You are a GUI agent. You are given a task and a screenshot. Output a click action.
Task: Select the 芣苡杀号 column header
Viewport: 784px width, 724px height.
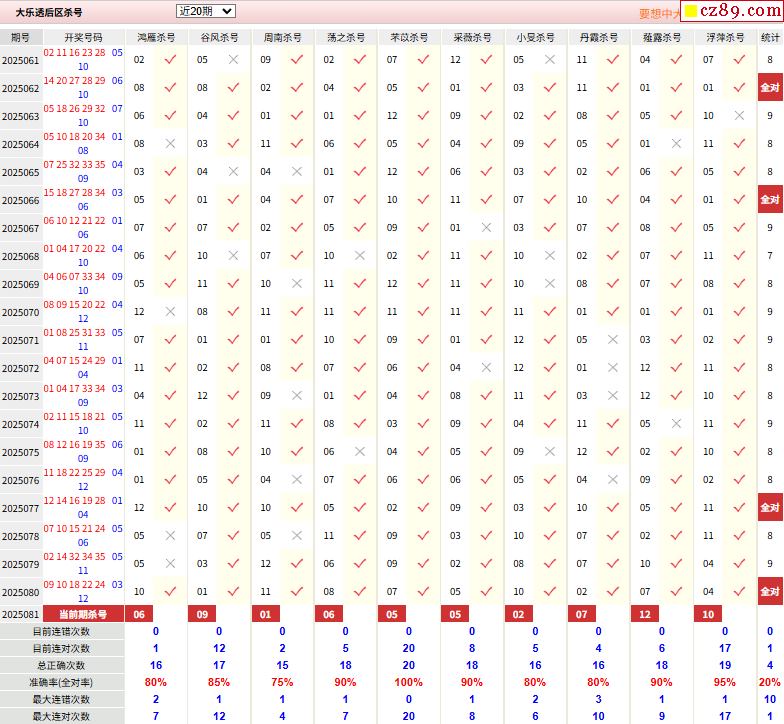(409, 38)
